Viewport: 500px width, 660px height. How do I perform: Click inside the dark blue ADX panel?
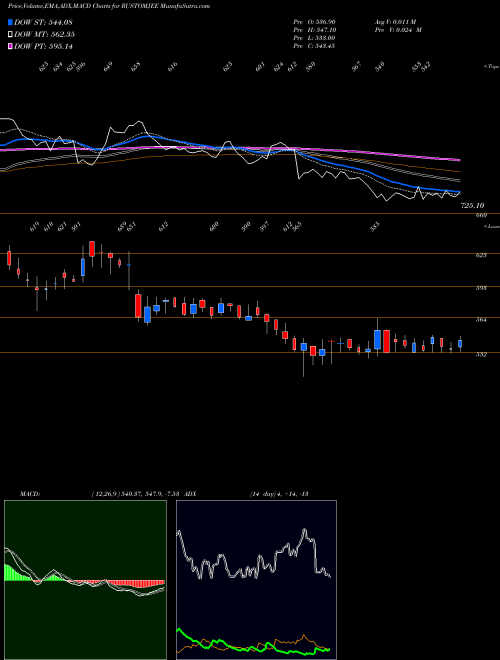(x=256, y=580)
